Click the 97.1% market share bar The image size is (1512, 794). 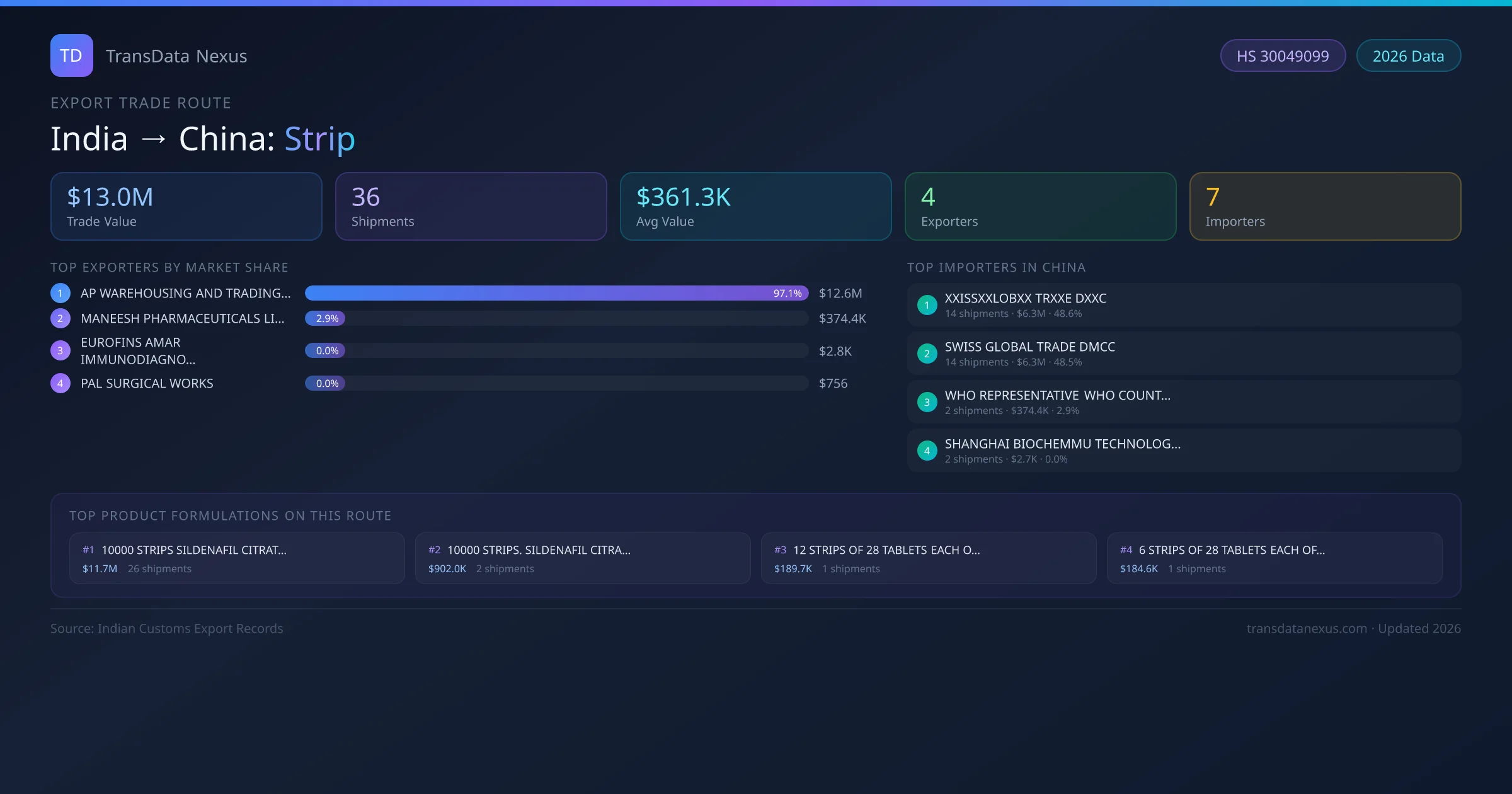(556, 293)
